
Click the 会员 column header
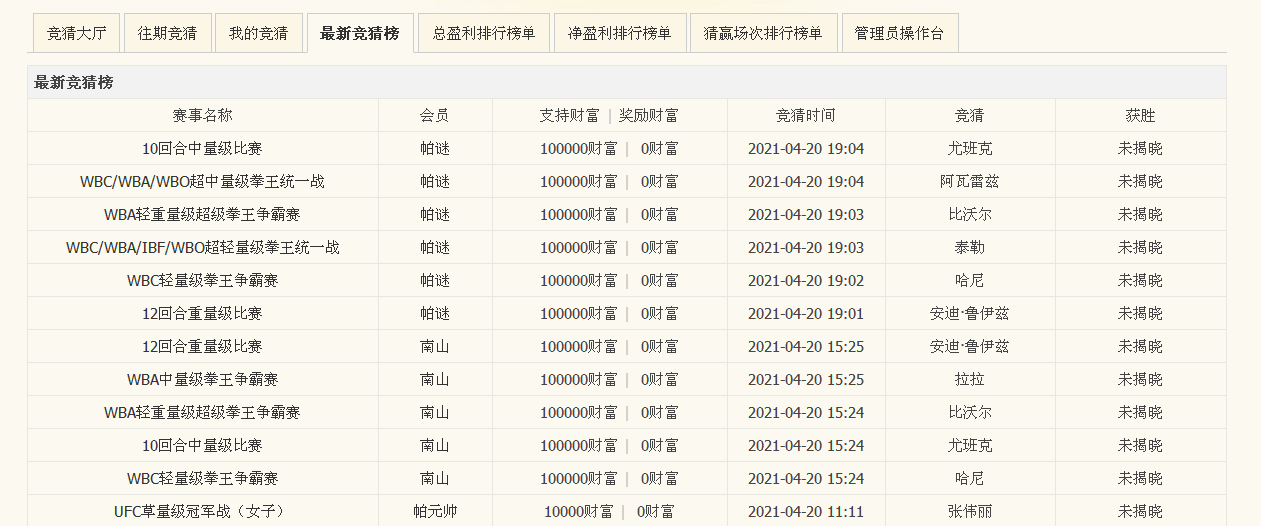pos(435,115)
